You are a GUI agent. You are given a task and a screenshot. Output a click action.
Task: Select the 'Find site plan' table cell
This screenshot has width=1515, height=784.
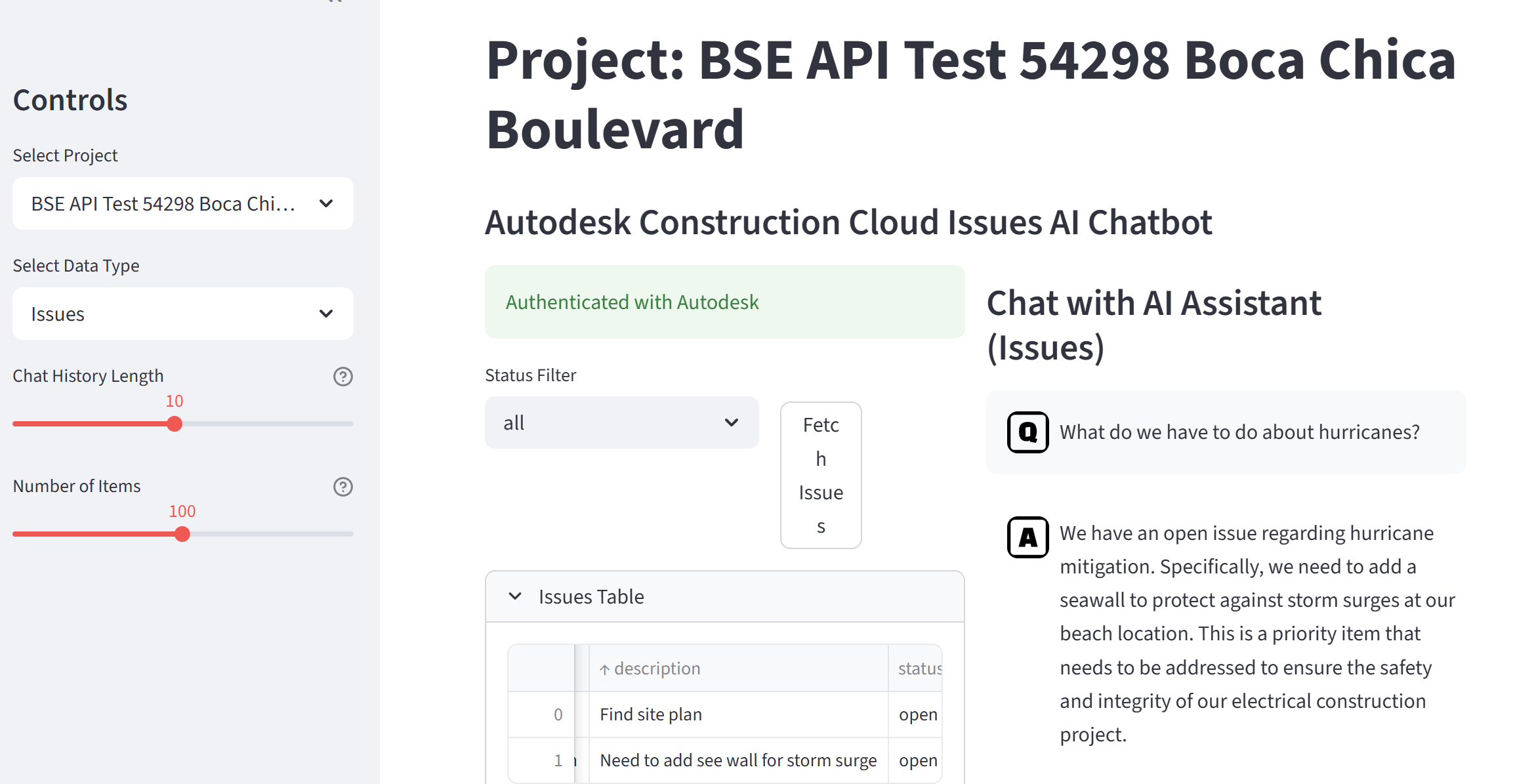[x=737, y=714]
